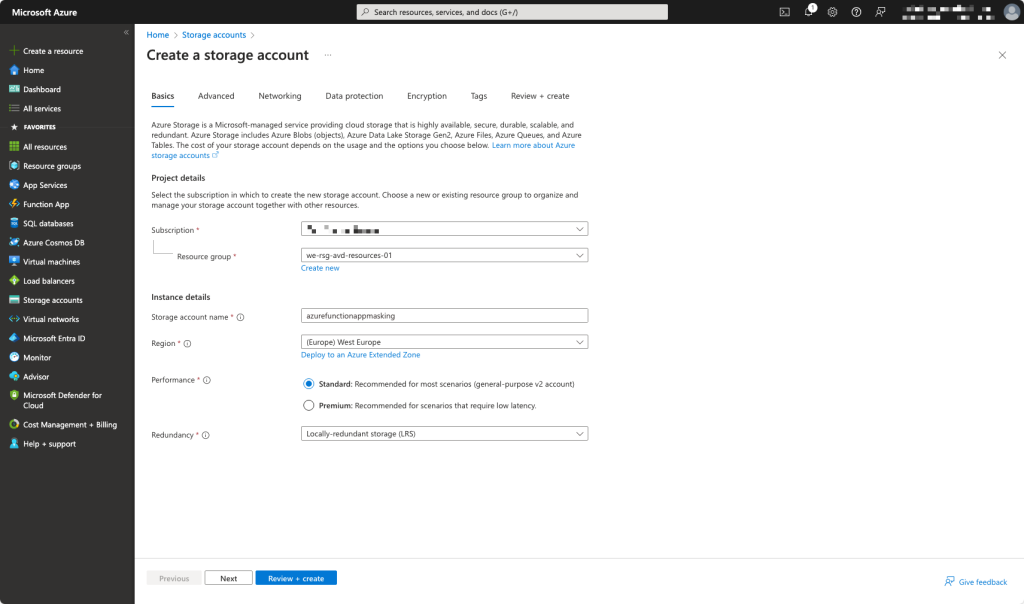Click Deploy to an Azure Extended Zone
The width and height of the screenshot is (1024, 604).
click(x=360, y=355)
